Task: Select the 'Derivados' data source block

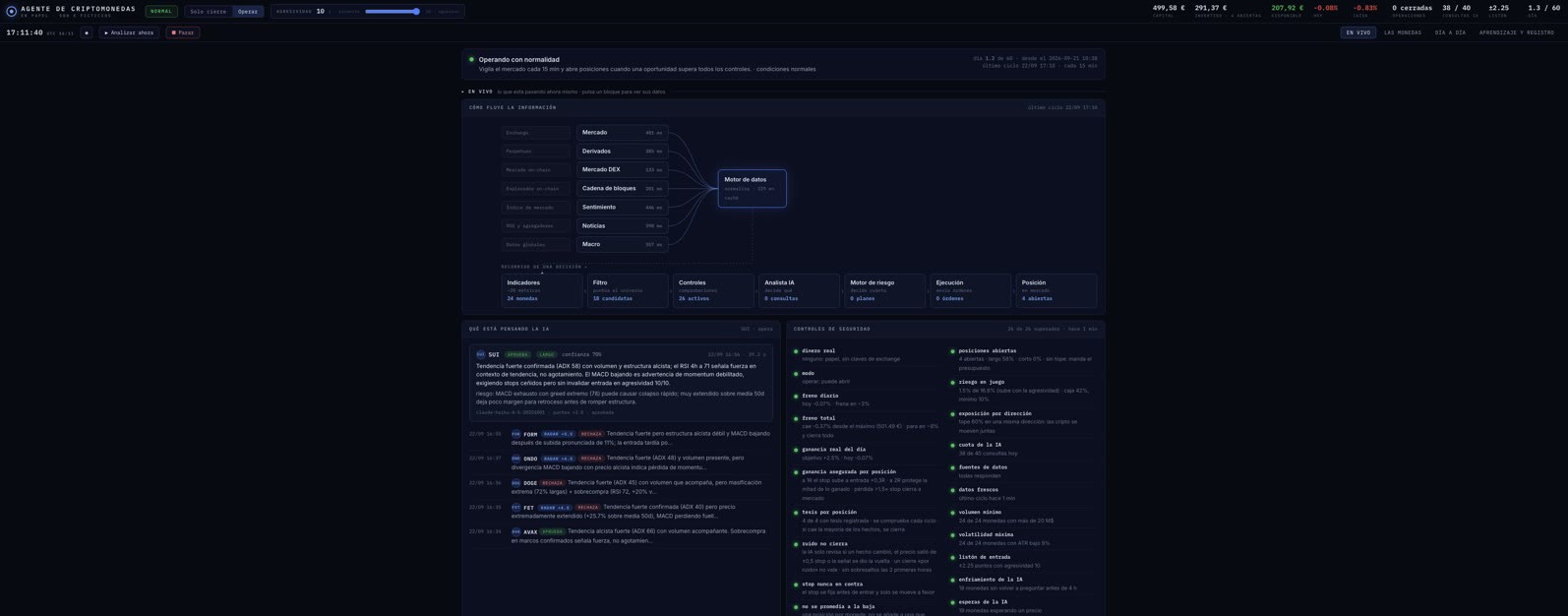Action: click(x=623, y=152)
